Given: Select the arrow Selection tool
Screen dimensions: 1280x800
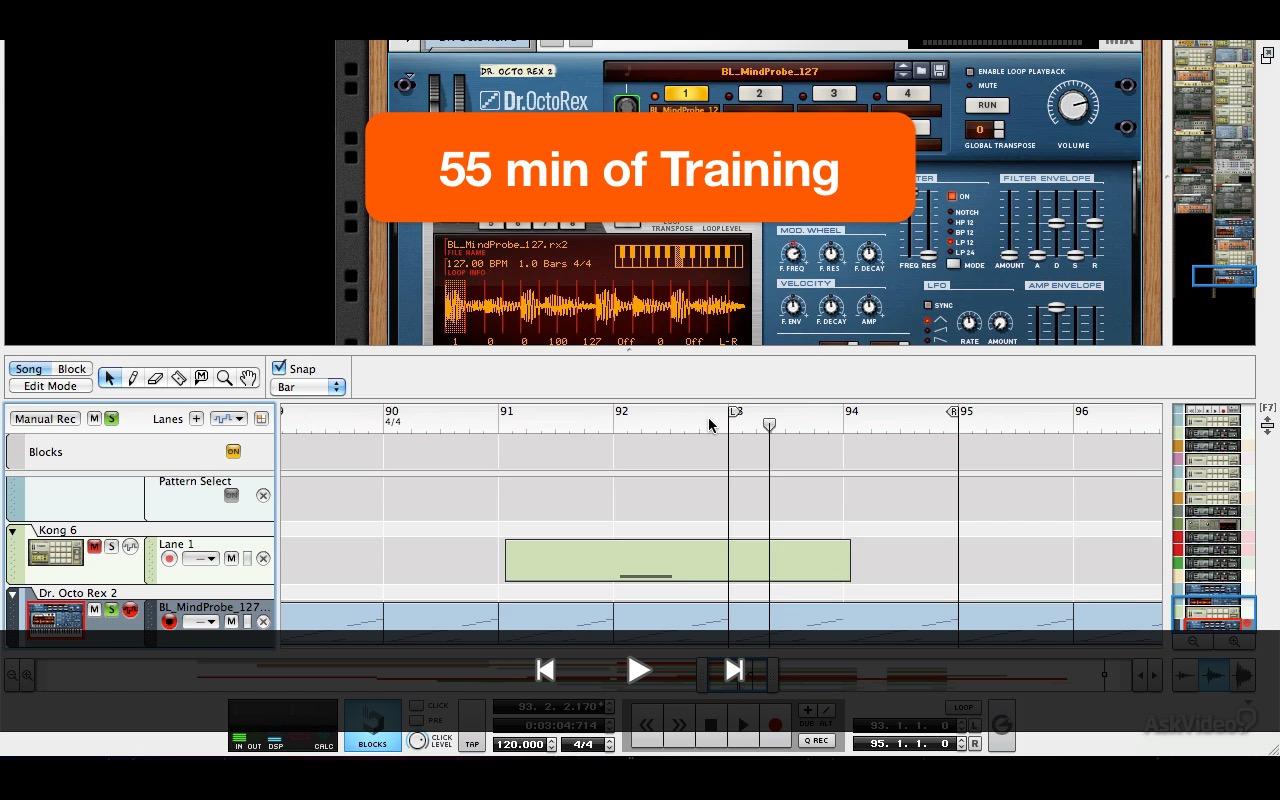Looking at the screenshot, I should (109, 378).
